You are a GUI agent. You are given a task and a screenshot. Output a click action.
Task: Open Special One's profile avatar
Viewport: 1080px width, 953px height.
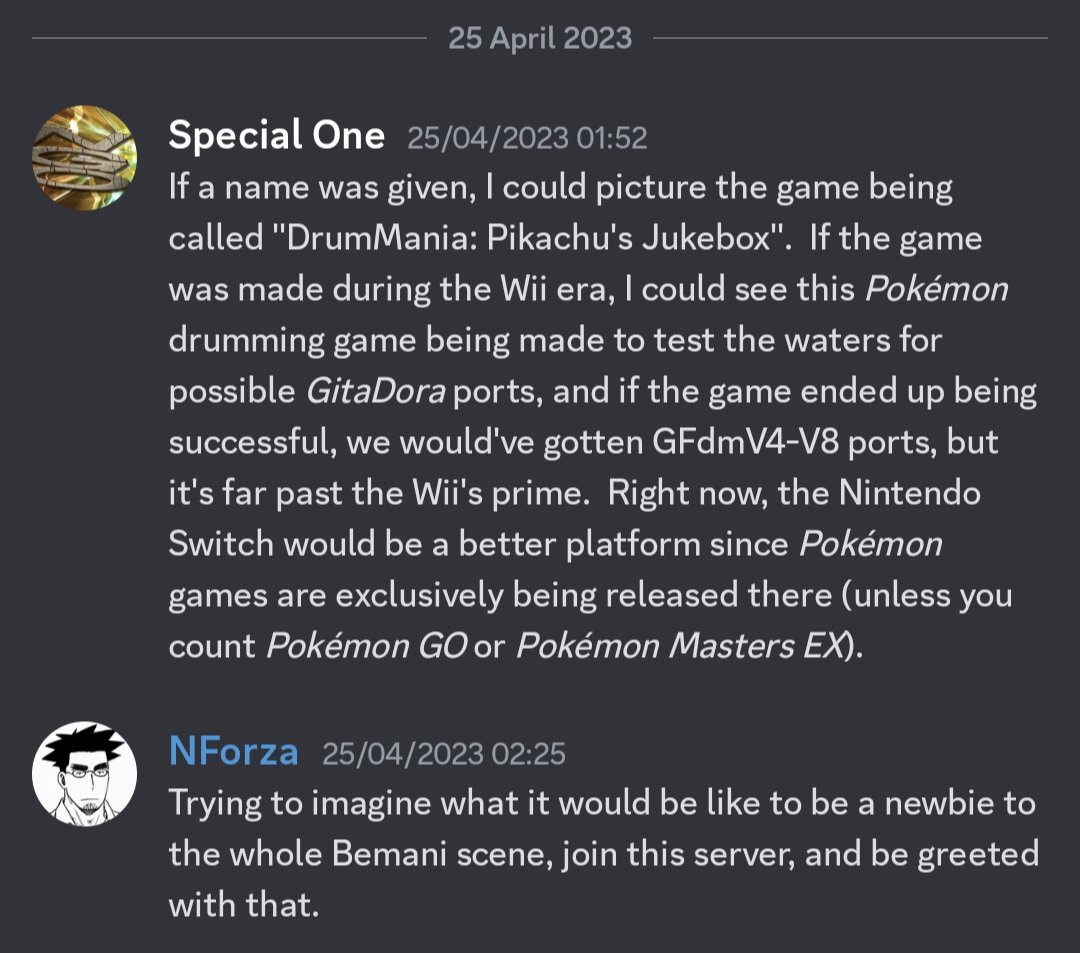[84, 157]
